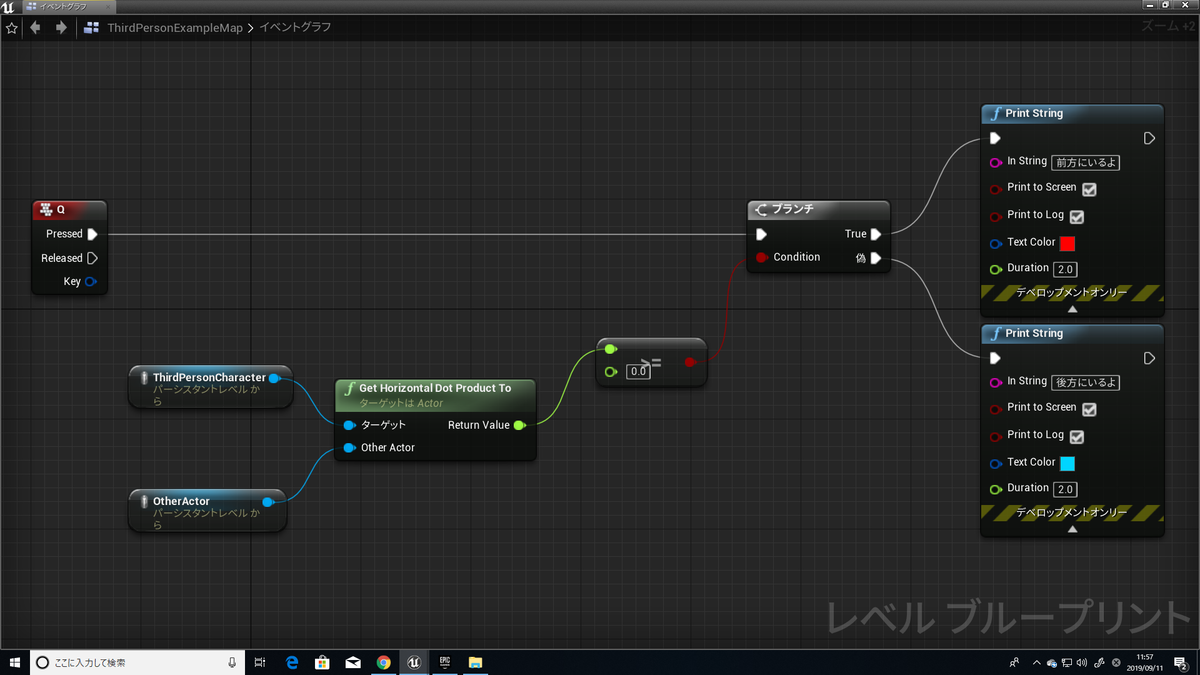Screen dimensions: 1200x675
Task: Open Google Chrome from the taskbar
Action: coord(383,662)
